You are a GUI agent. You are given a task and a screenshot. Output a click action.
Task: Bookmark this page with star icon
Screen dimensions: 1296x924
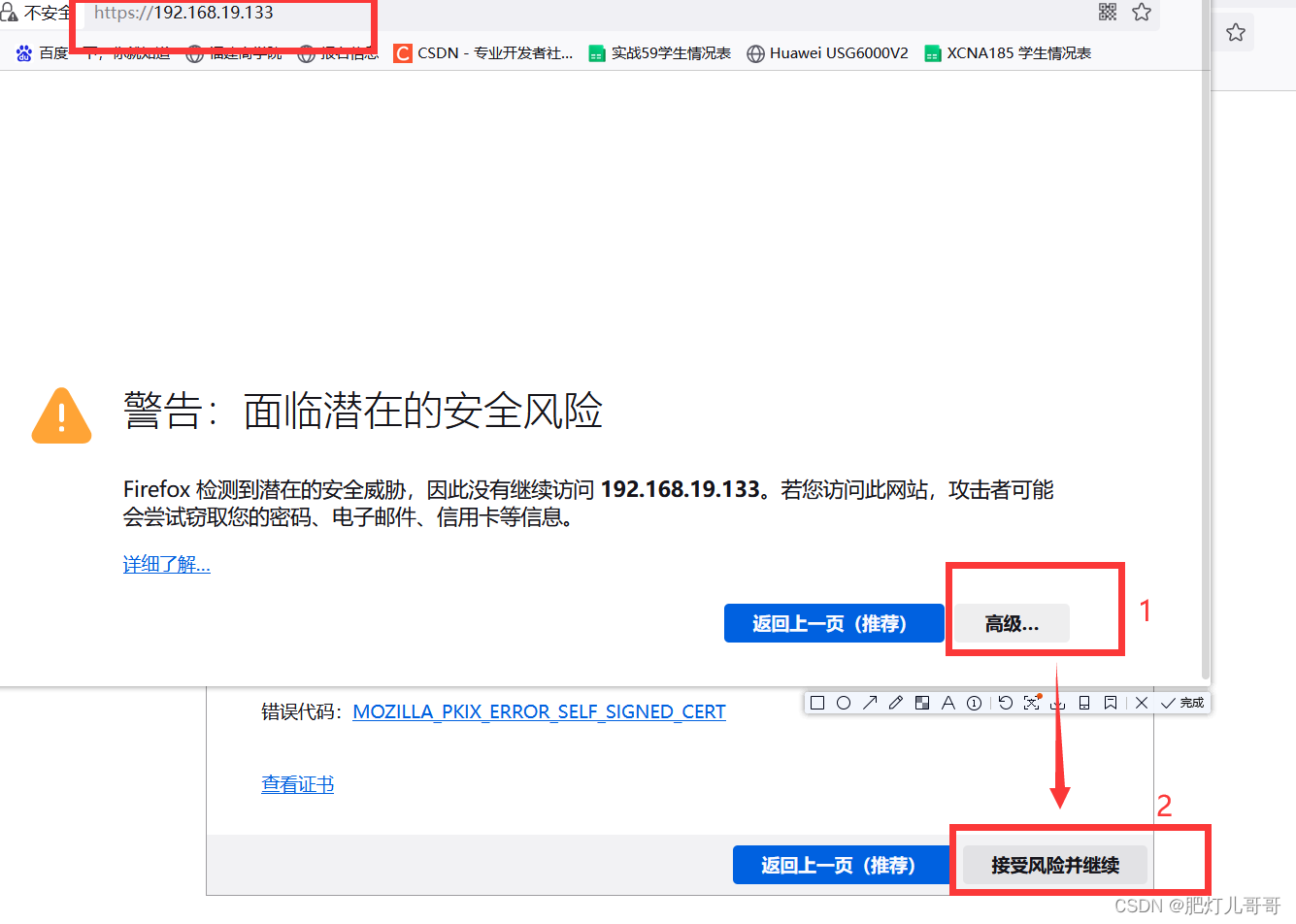pos(1142,12)
